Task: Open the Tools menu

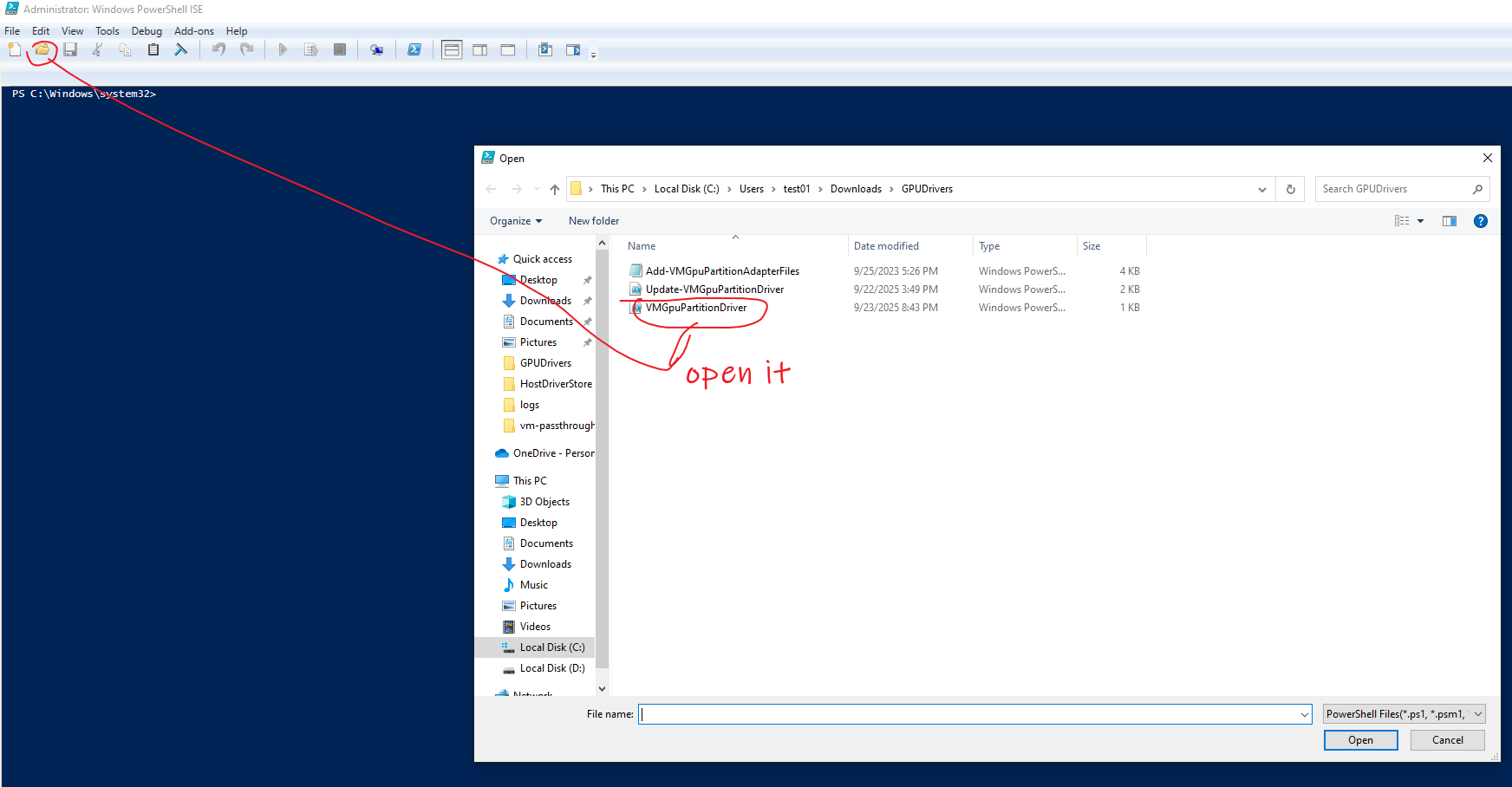Action: [108, 31]
